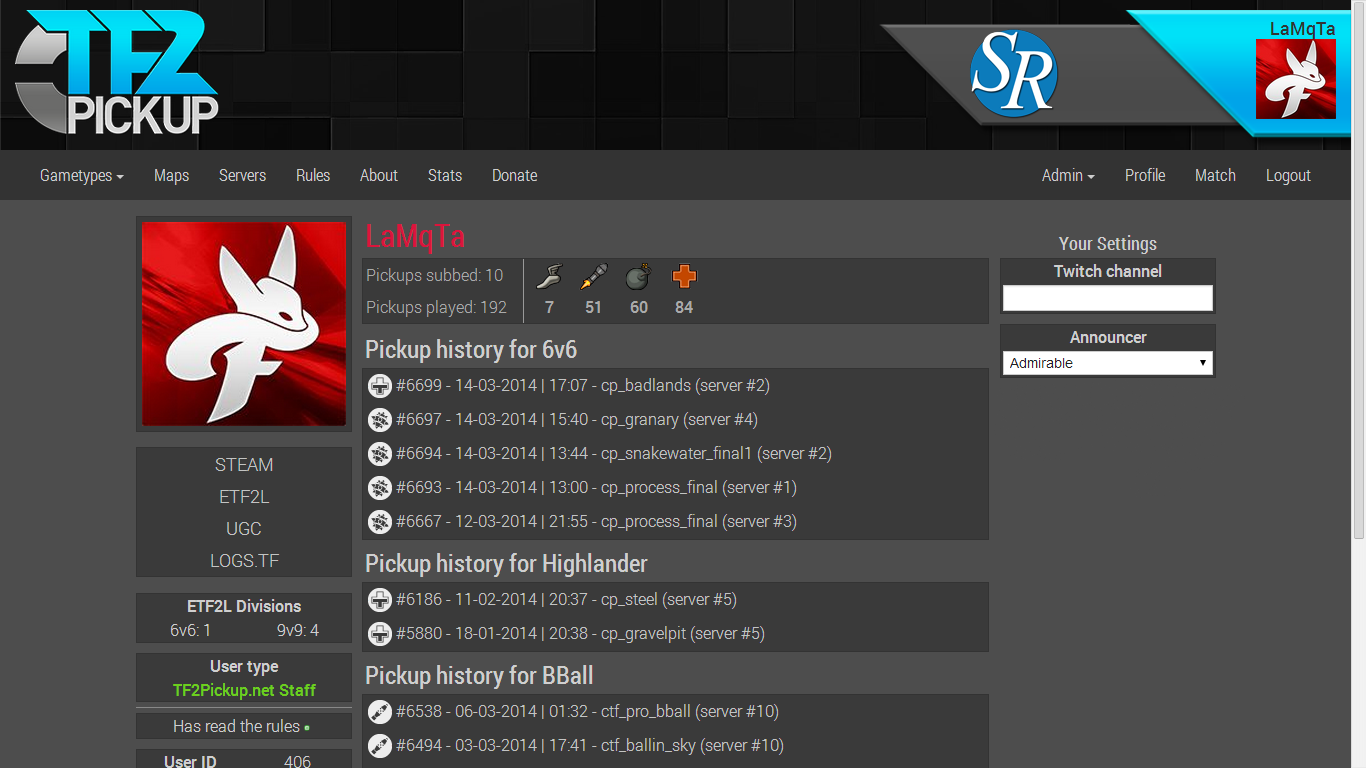Go to the Maps page
Image resolution: width=1366 pixels, height=768 pixels.
[171, 175]
